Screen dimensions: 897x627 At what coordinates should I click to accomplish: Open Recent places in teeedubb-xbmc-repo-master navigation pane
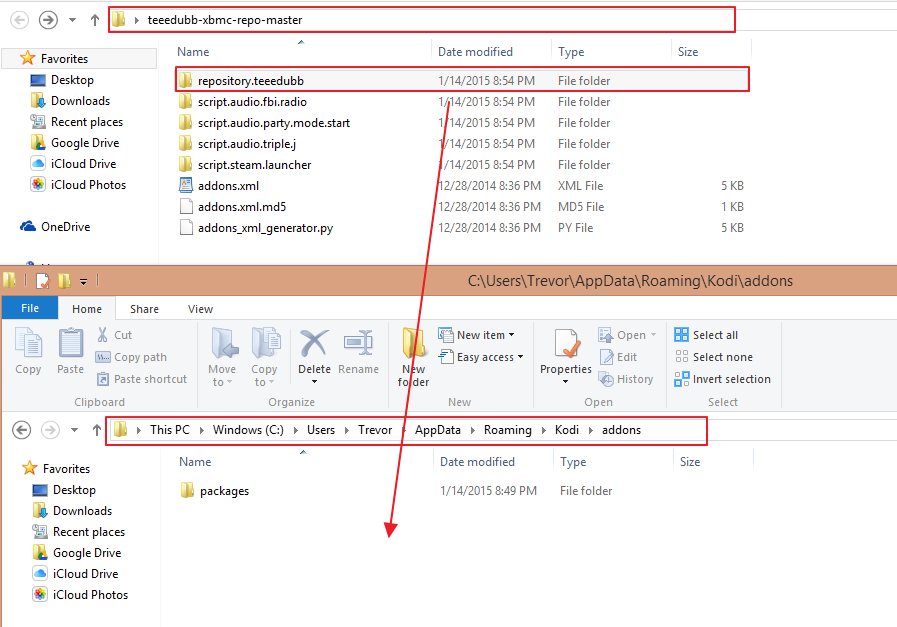point(77,122)
